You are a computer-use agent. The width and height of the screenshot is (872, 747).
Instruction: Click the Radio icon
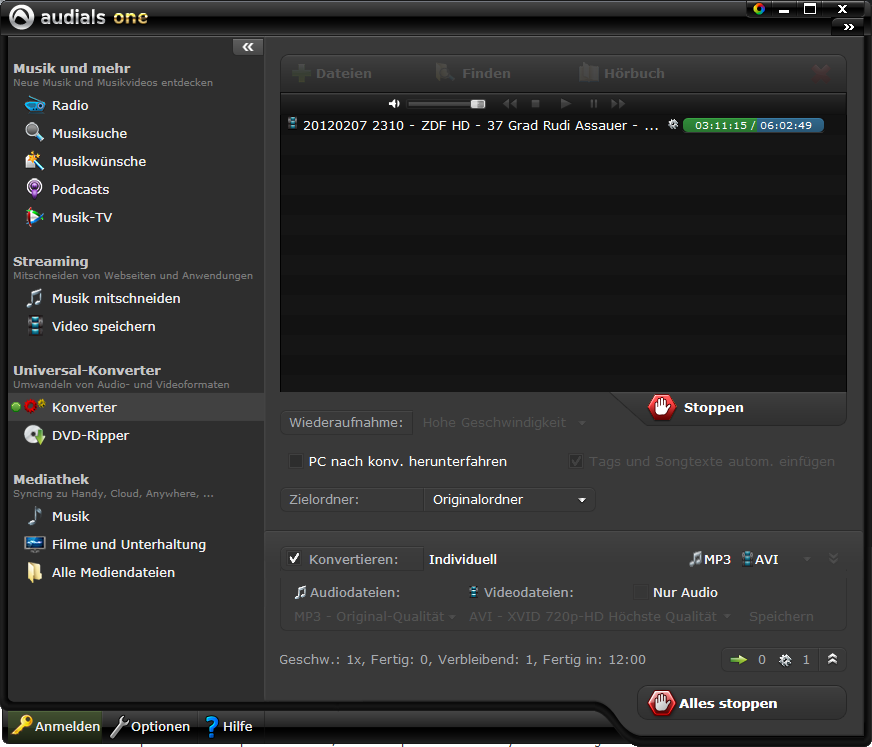point(34,105)
